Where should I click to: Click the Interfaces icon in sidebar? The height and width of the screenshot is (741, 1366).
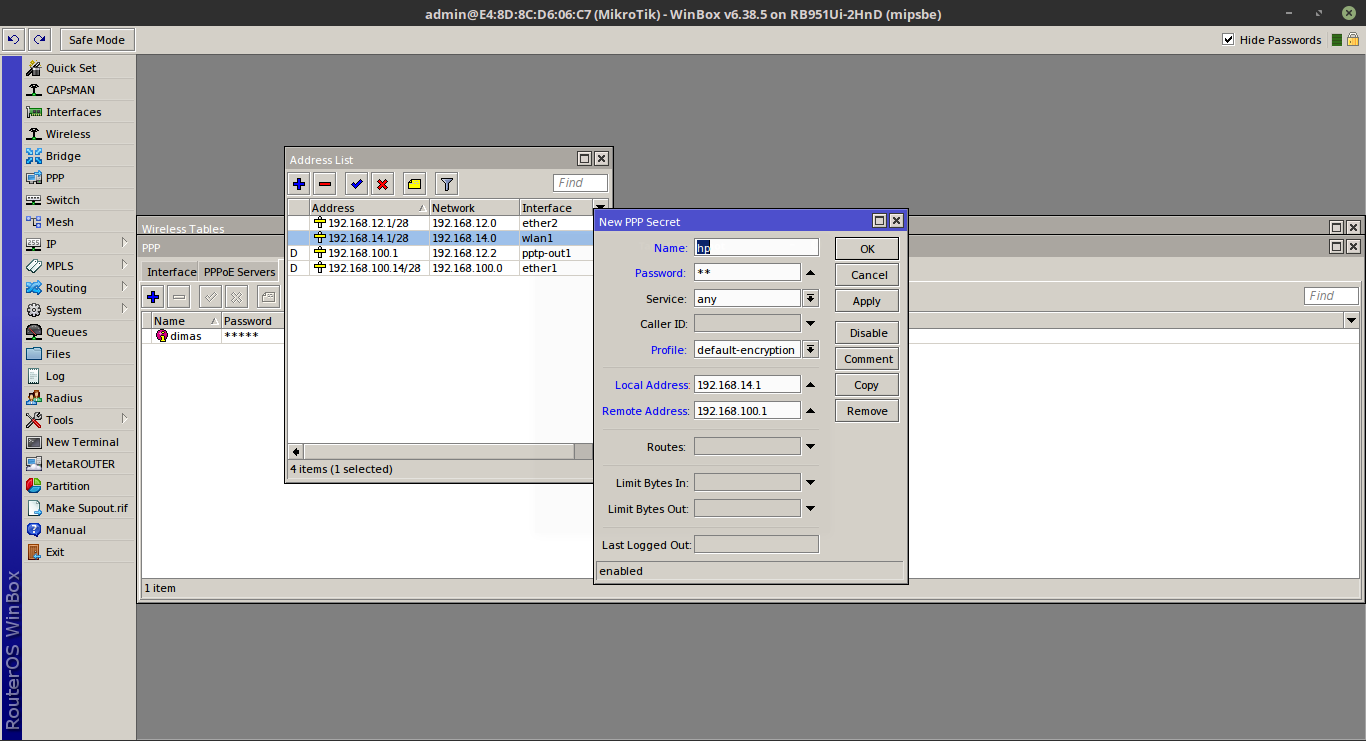[34, 112]
